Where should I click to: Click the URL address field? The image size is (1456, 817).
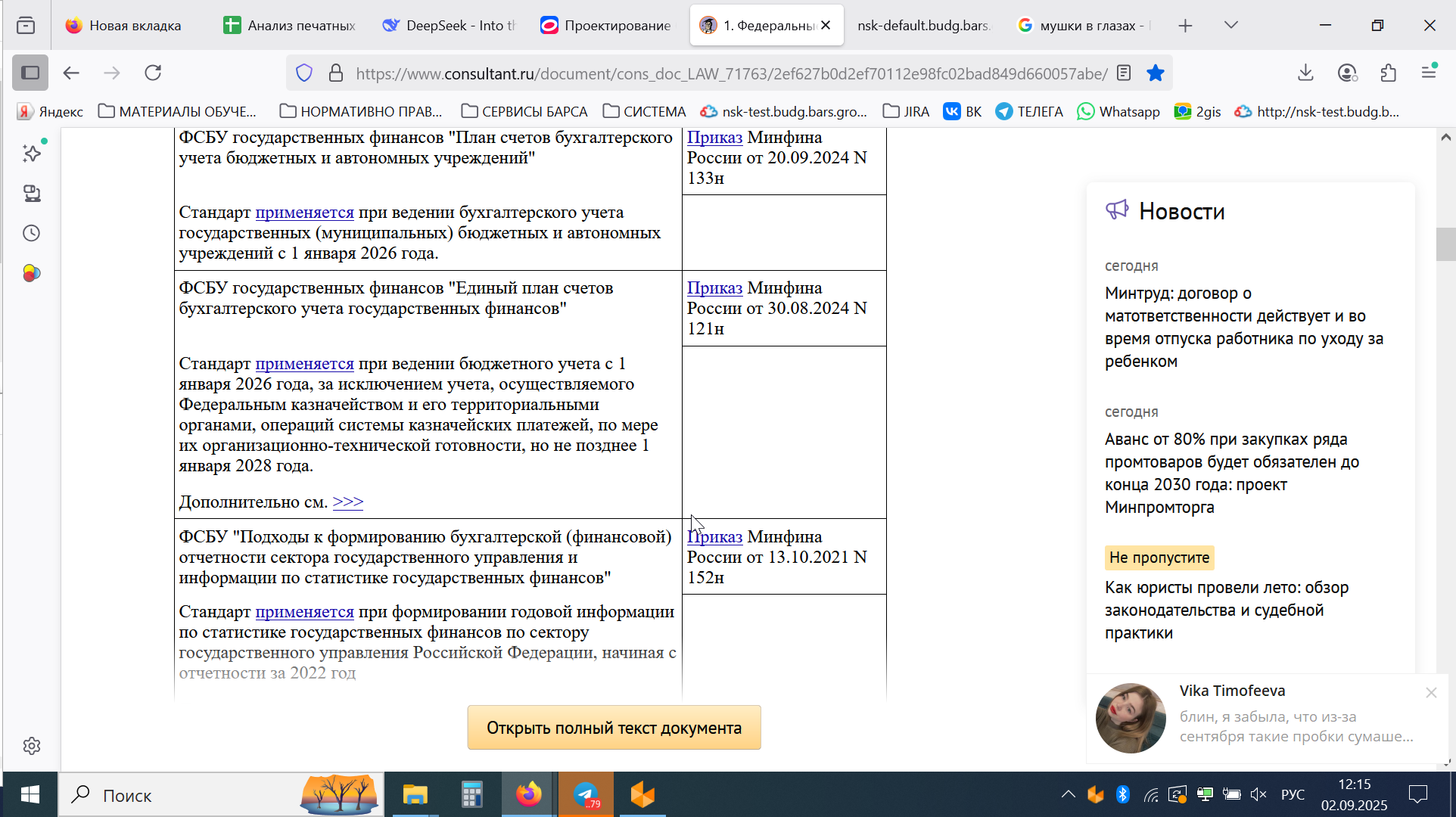pos(731,73)
